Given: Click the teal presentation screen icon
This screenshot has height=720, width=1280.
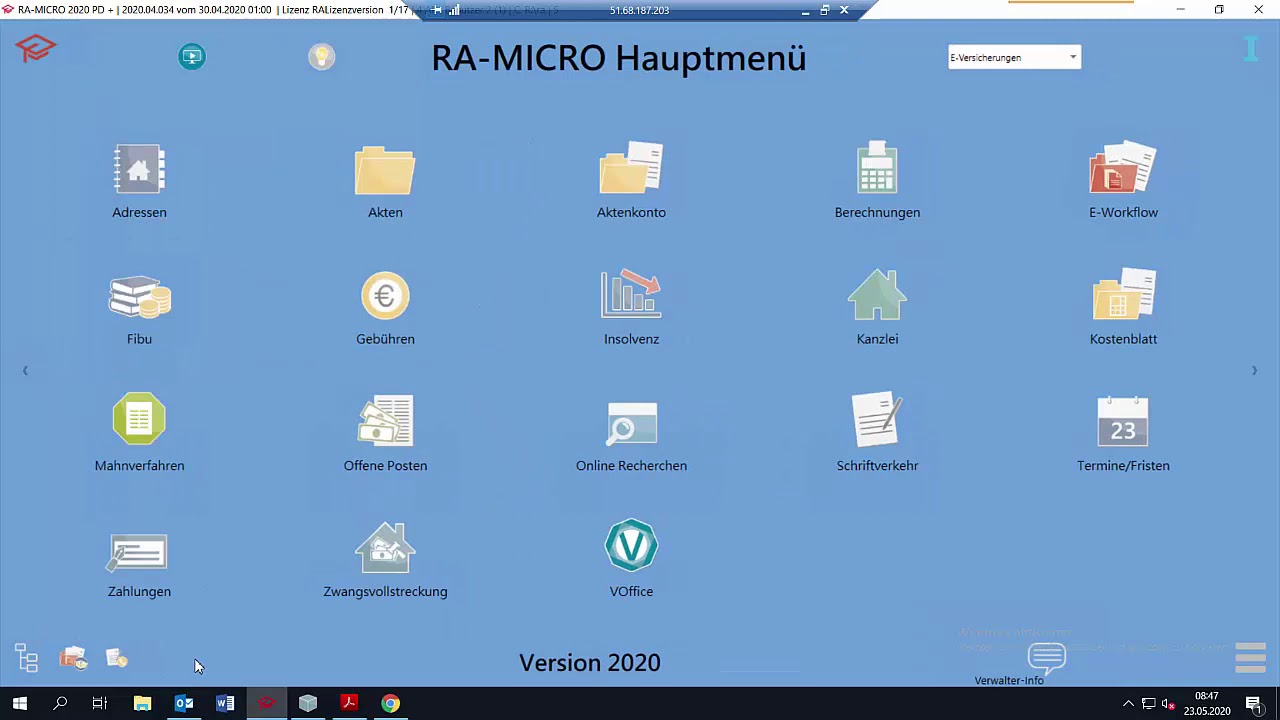Looking at the screenshot, I should (192, 57).
